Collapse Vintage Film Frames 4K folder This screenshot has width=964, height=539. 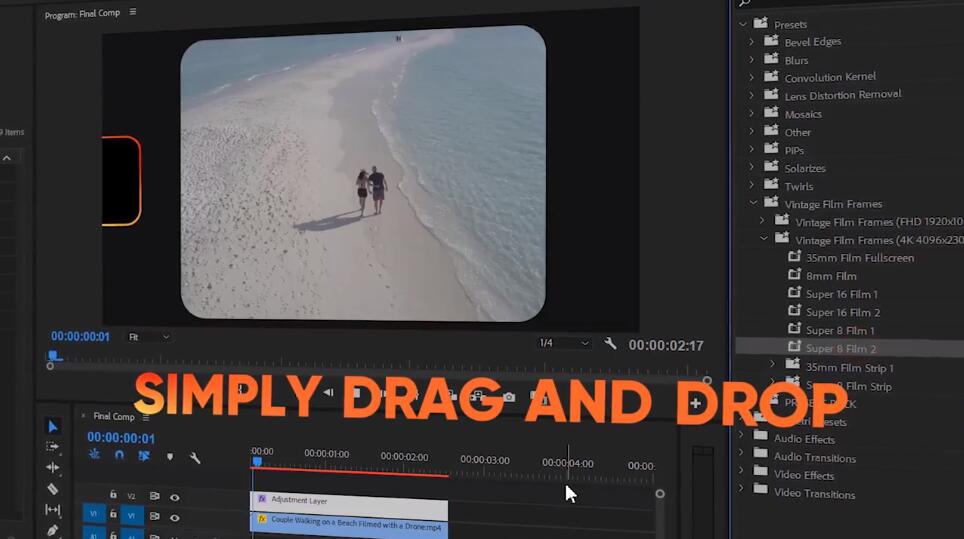pyautogui.click(x=764, y=238)
